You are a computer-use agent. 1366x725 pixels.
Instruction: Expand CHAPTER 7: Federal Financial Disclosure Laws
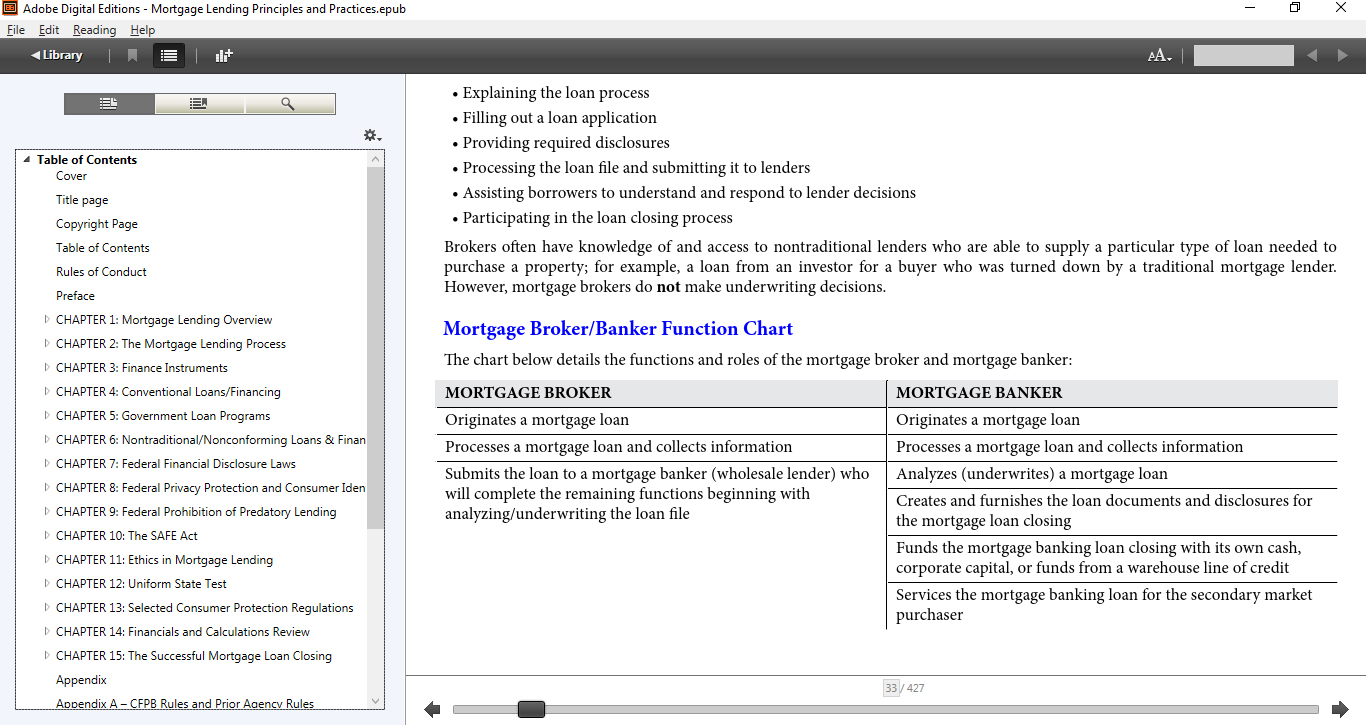(x=47, y=464)
